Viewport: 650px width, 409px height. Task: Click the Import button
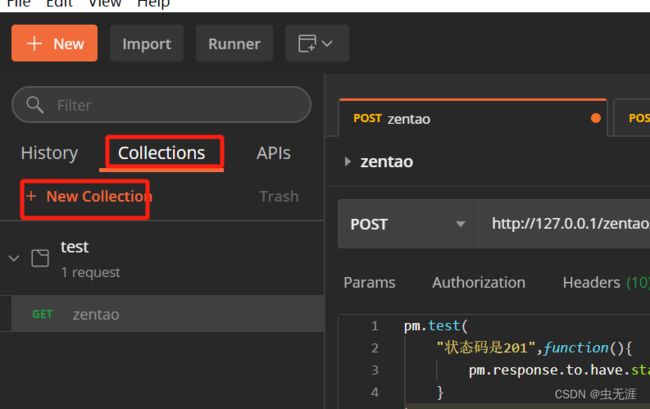(146, 44)
